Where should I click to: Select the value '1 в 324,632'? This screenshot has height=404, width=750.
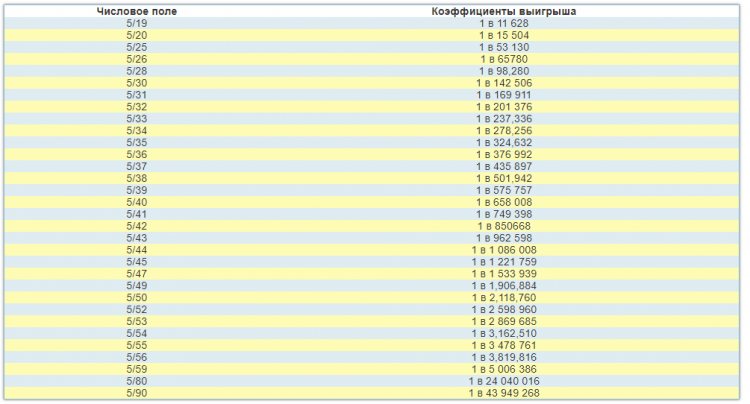[504, 143]
